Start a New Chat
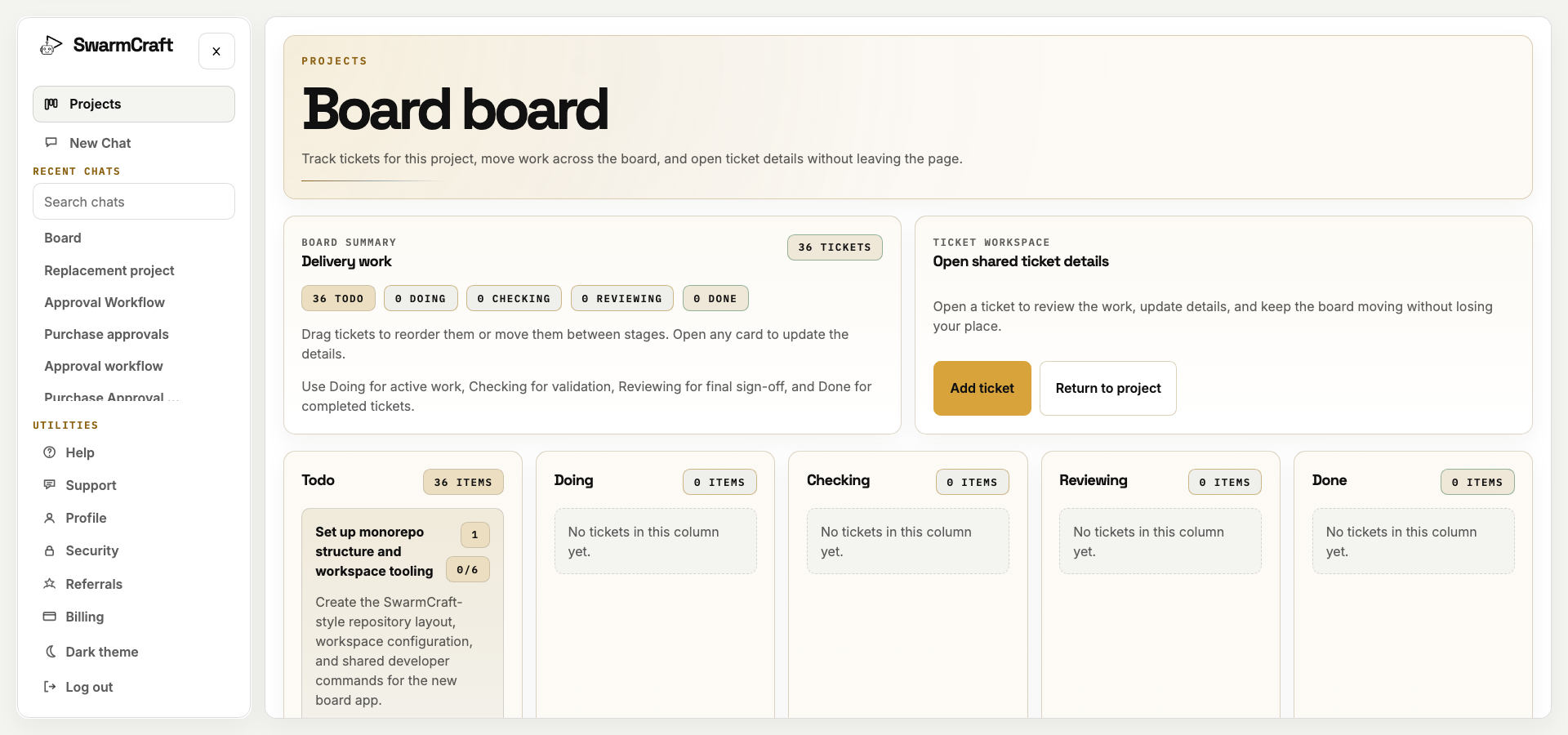 [134, 143]
